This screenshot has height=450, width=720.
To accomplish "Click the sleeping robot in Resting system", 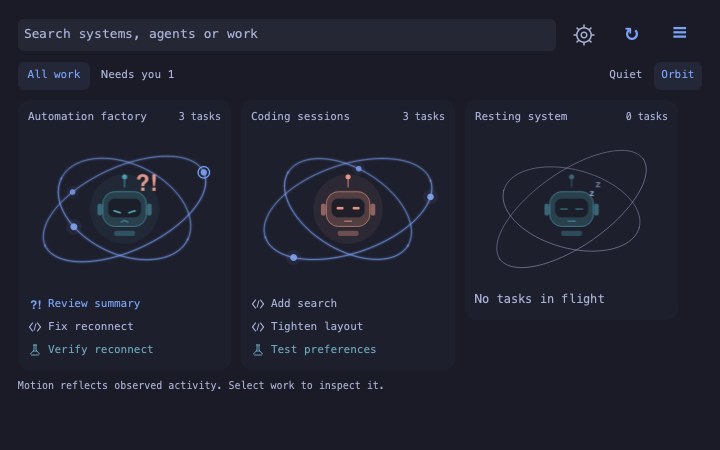I will 571,208.
